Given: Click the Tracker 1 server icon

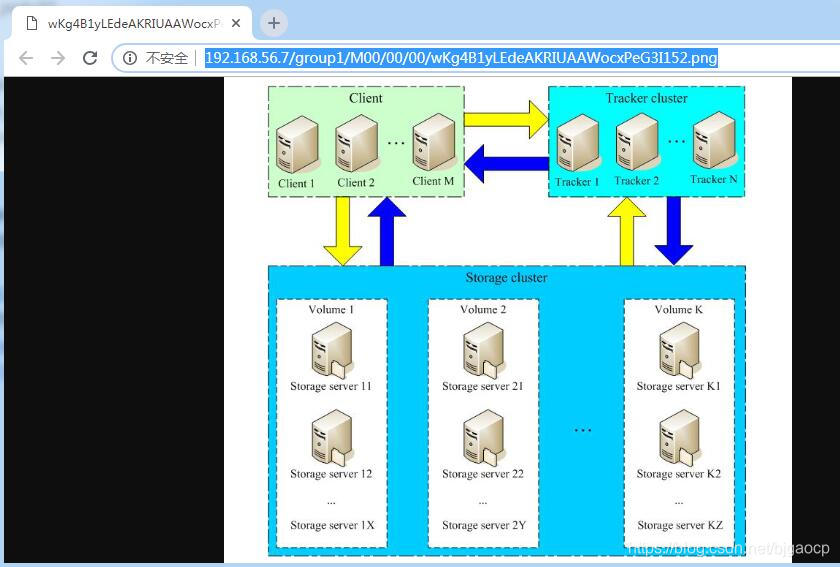Looking at the screenshot, I should click(x=578, y=143).
